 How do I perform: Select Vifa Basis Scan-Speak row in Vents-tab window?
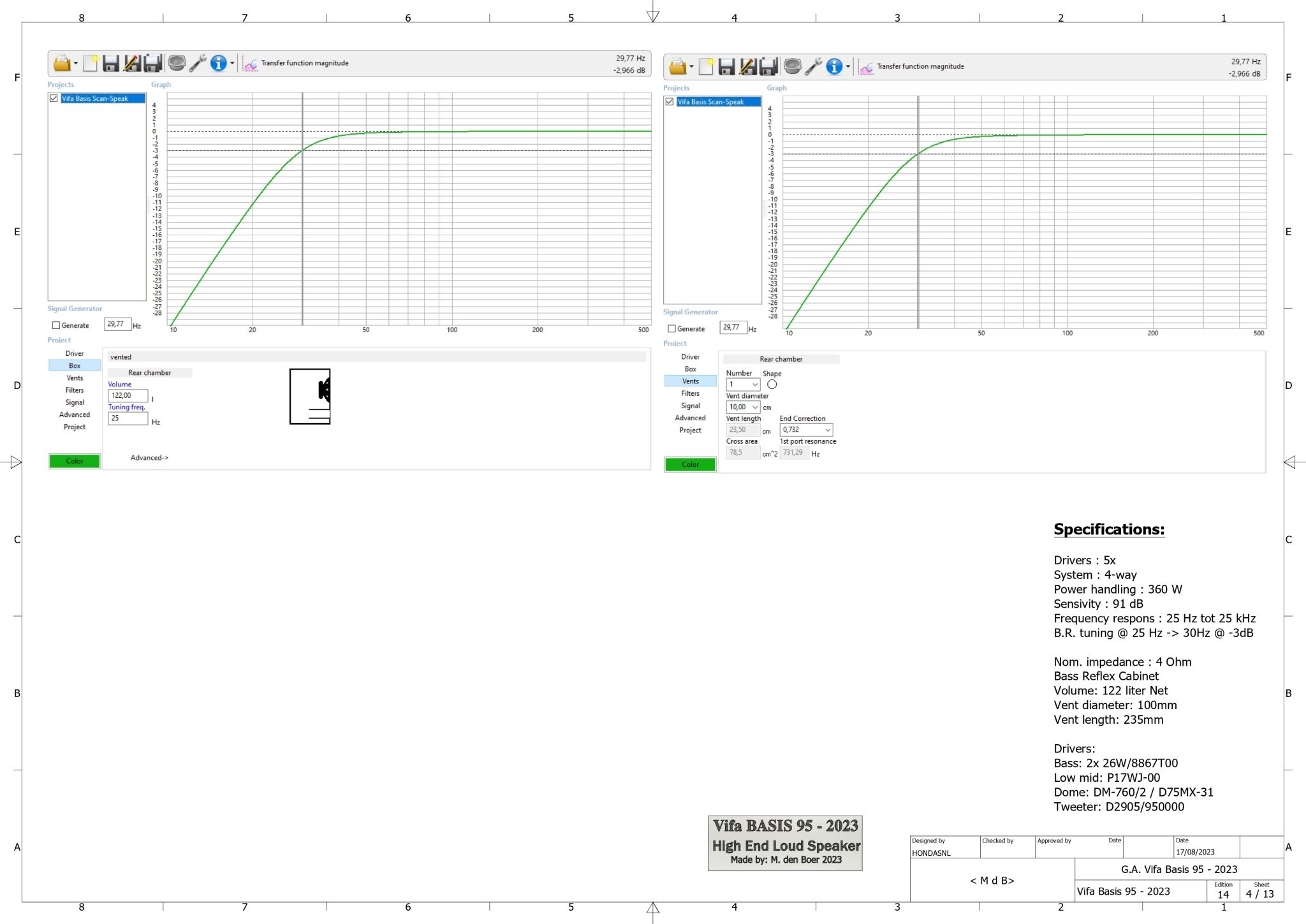(718, 101)
